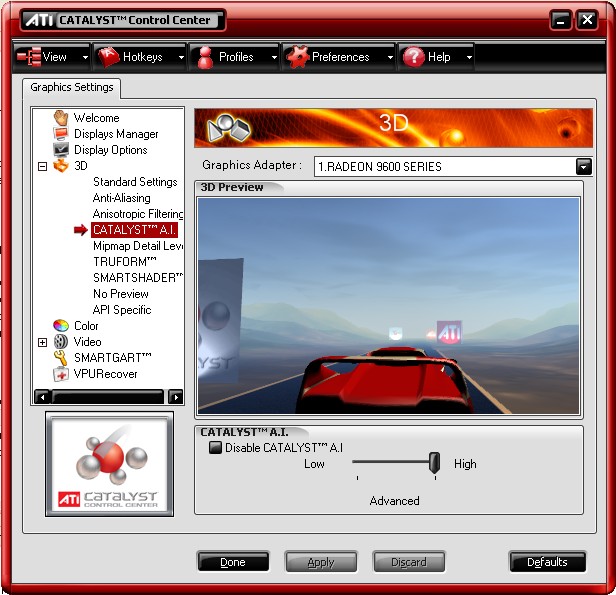Select Welcome in the tree

(97, 118)
